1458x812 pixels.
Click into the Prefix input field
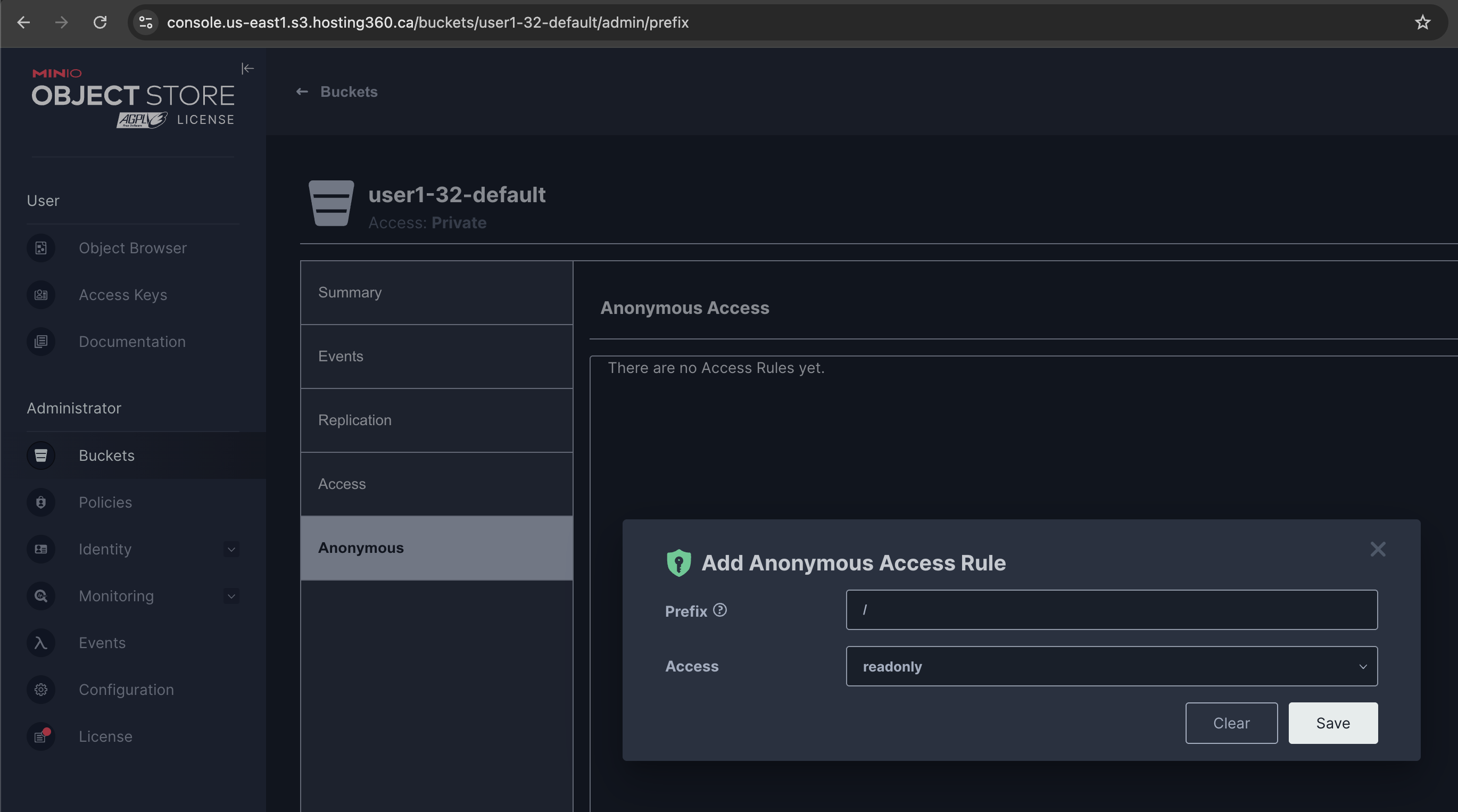pyautogui.click(x=1111, y=610)
